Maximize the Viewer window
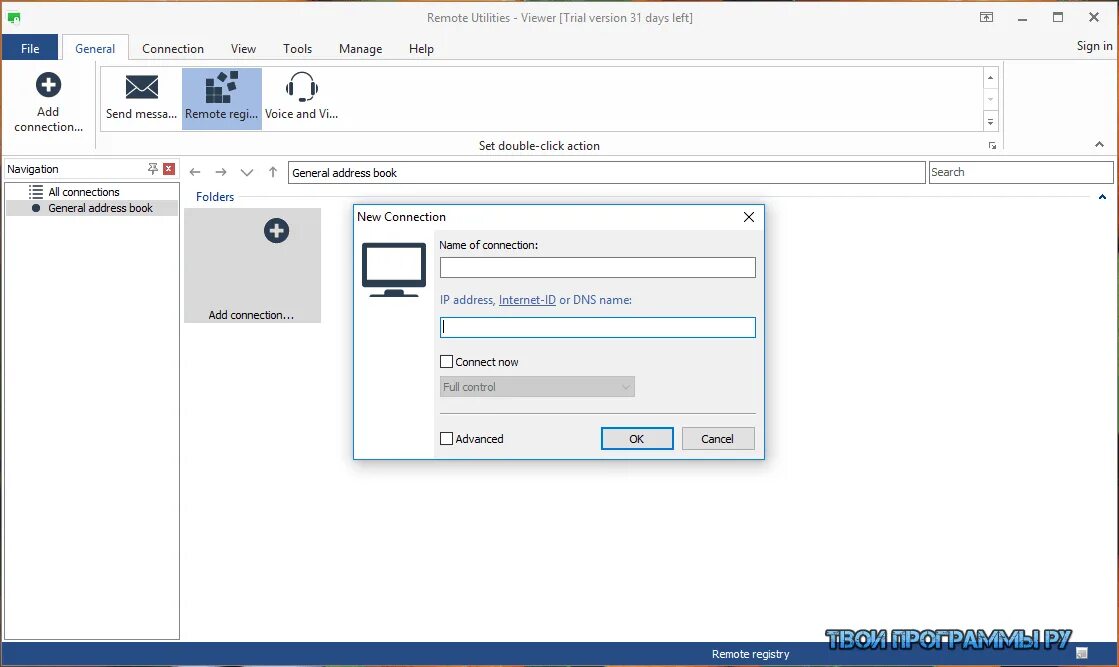The image size is (1119, 667). pos(1058,17)
